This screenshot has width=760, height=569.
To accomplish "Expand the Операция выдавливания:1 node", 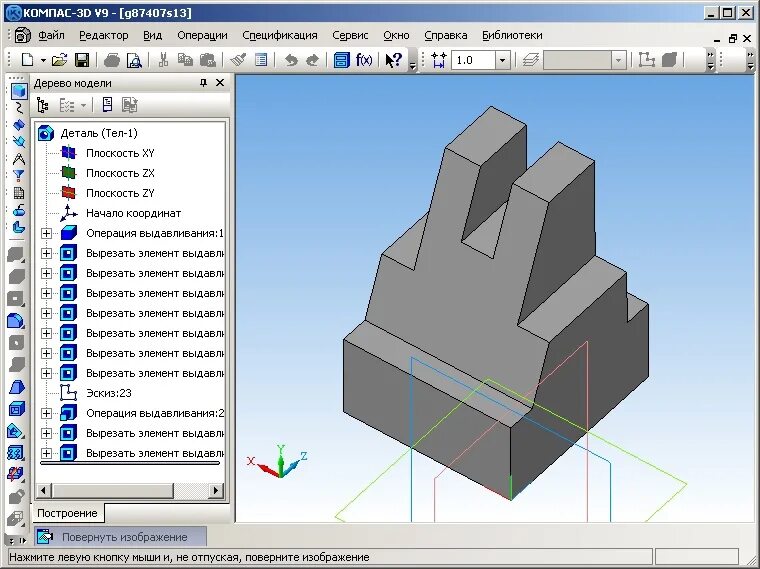I will (x=46, y=234).
